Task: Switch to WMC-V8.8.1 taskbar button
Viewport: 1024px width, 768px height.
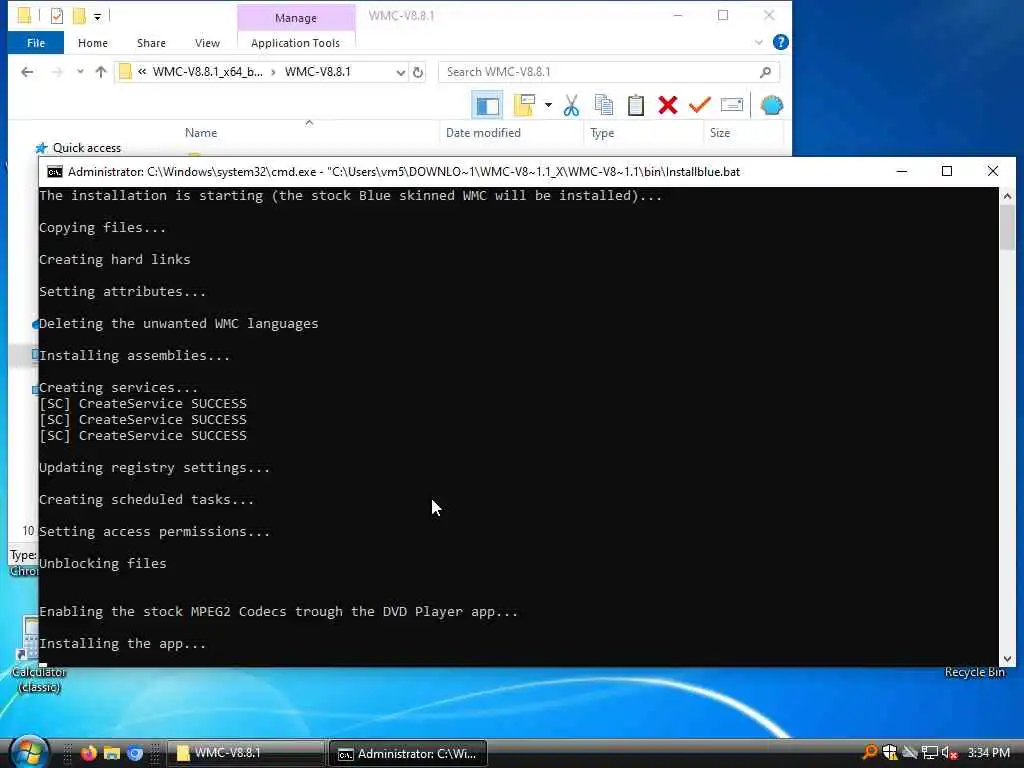Action: pyautogui.click(x=246, y=753)
